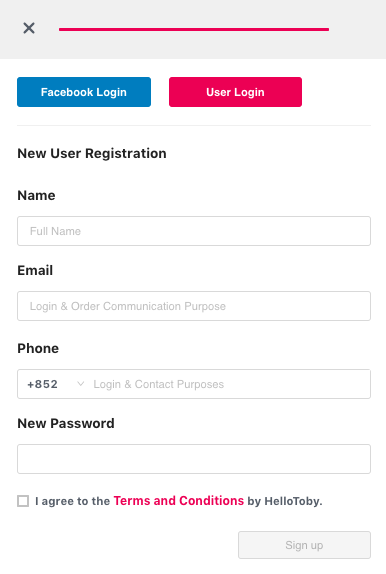Click the Name field label
Viewport: 386px width, 574px height.
pos(36,195)
